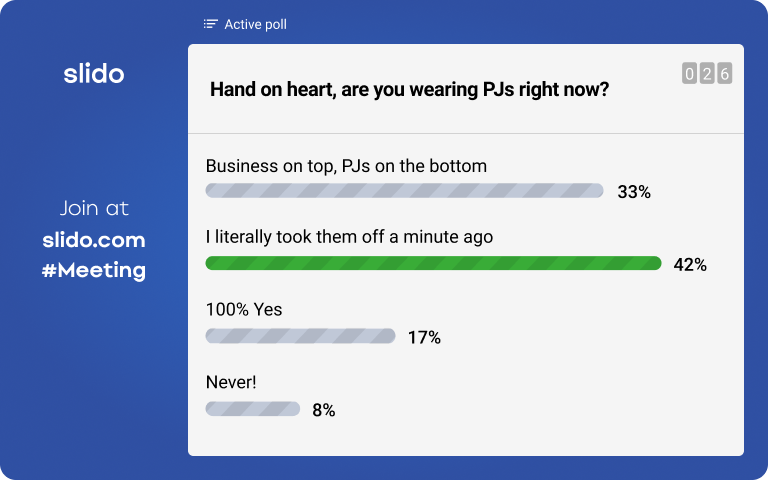Click the grey 8% result bar
The width and height of the screenshot is (768, 480).
[x=253, y=408]
